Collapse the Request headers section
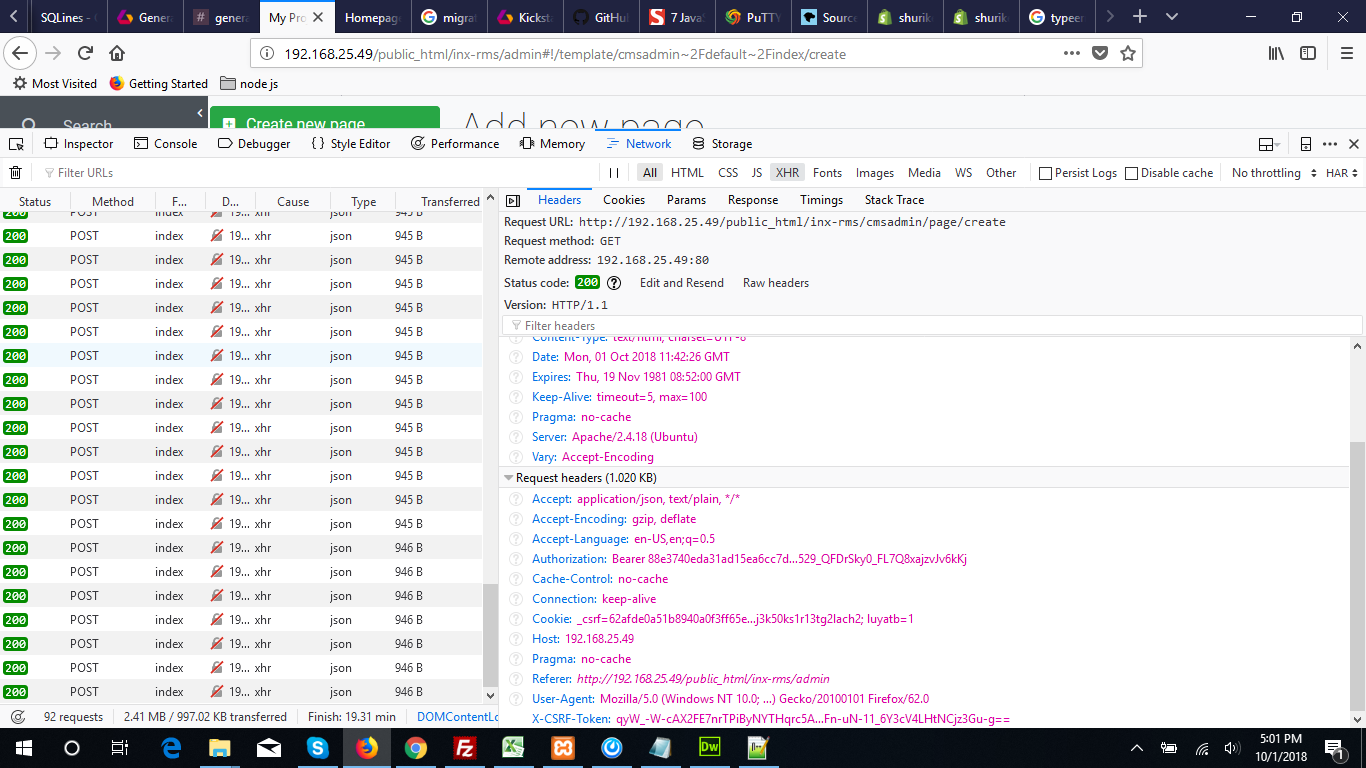Image resolution: width=1366 pixels, height=768 pixels. (508, 477)
